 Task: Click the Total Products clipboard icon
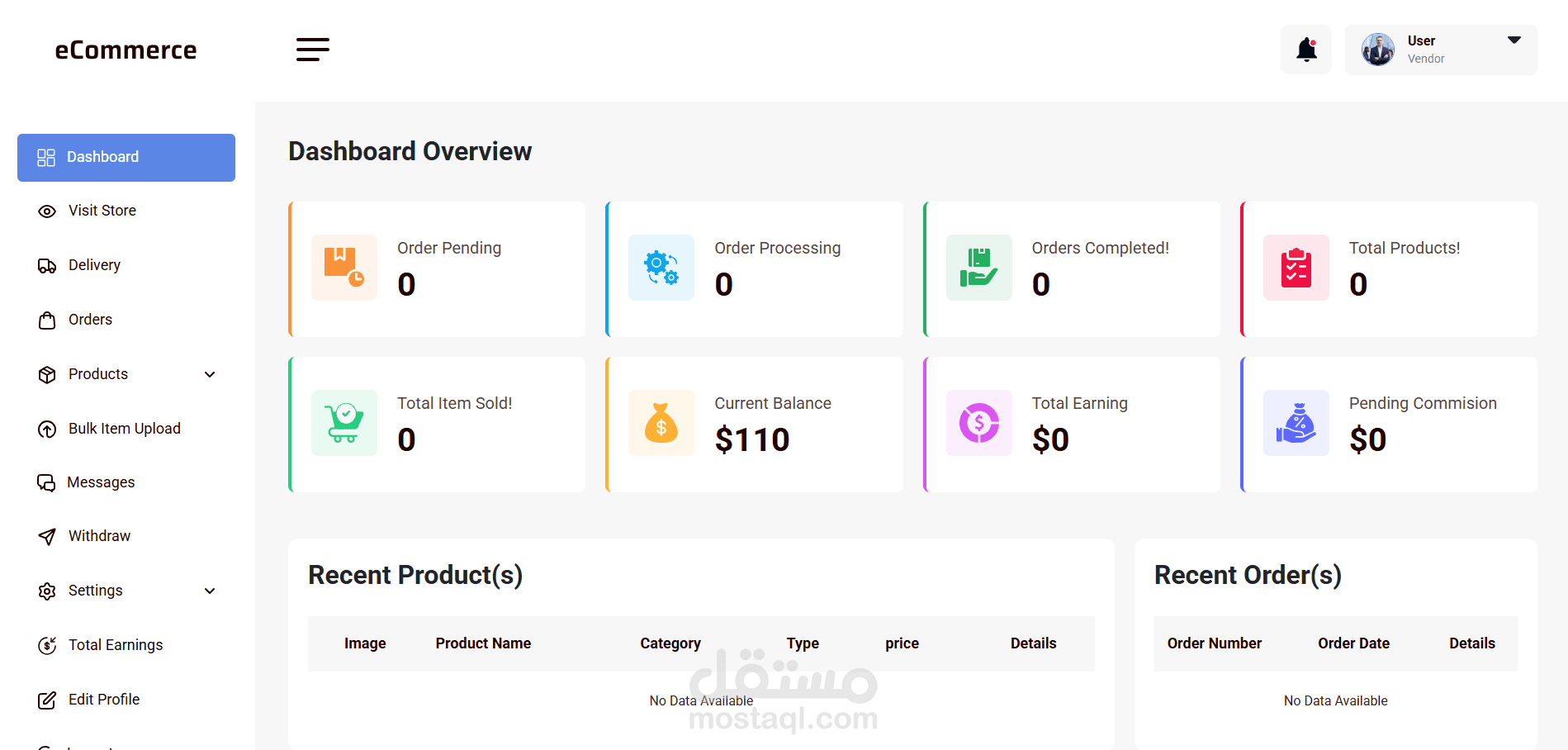click(x=1296, y=268)
